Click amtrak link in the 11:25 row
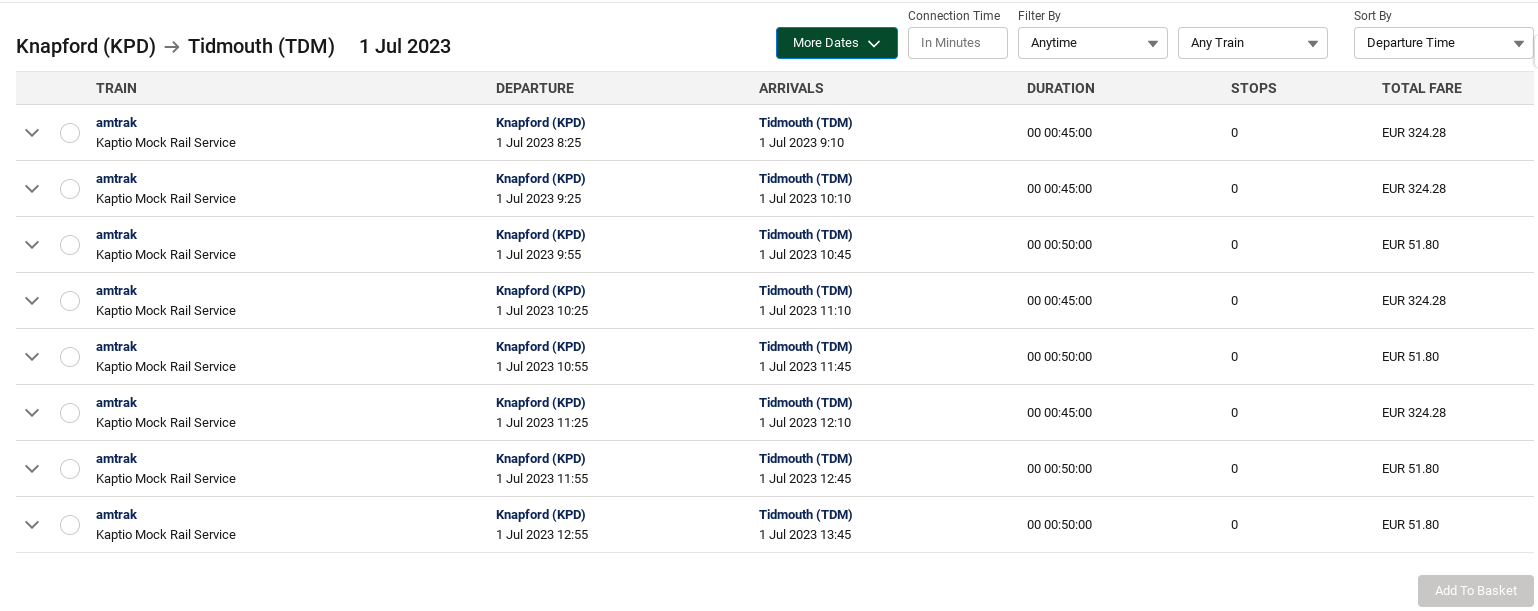Screen dimensions: 1538x611 tap(116, 403)
